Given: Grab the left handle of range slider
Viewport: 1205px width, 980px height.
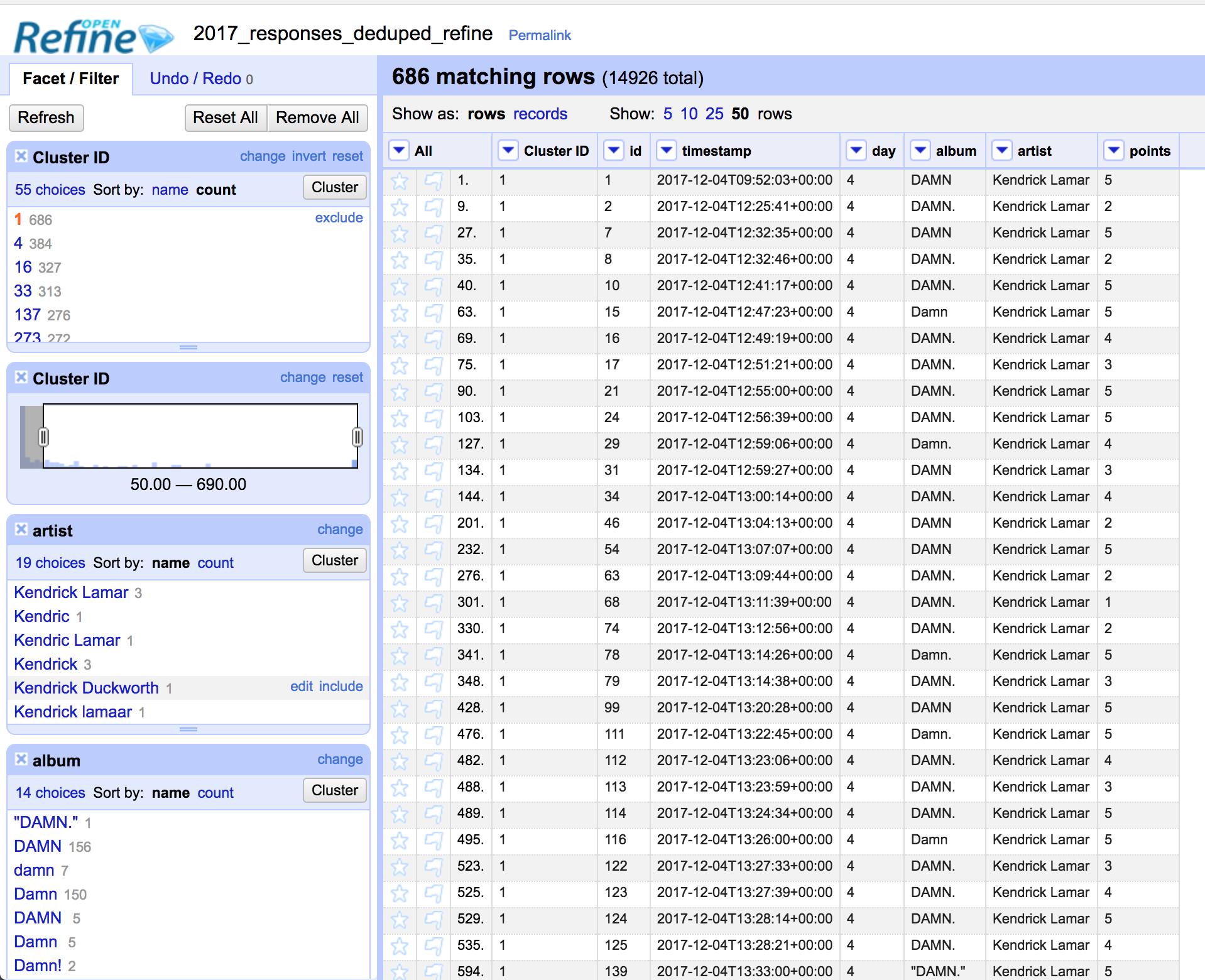Looking at the screenshot, I should [x=43, y=437].
